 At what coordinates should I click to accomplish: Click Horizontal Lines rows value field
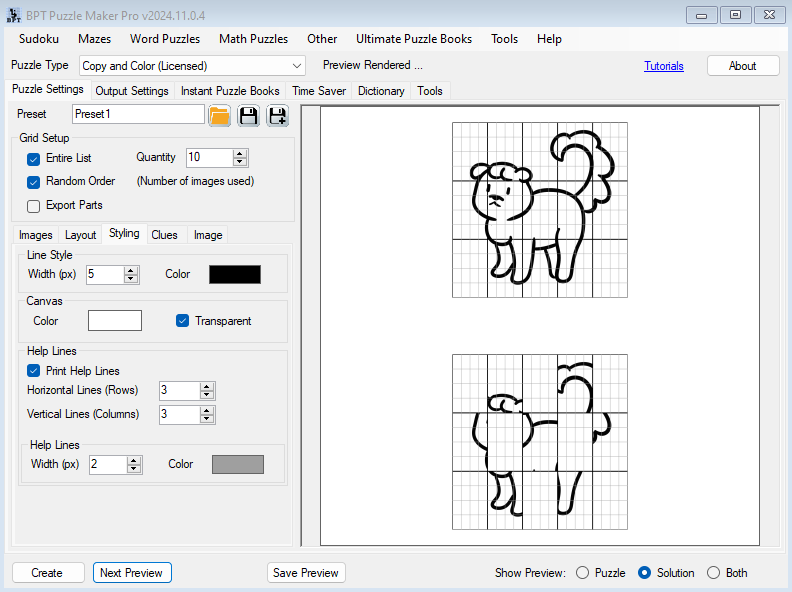coord(179,390)
